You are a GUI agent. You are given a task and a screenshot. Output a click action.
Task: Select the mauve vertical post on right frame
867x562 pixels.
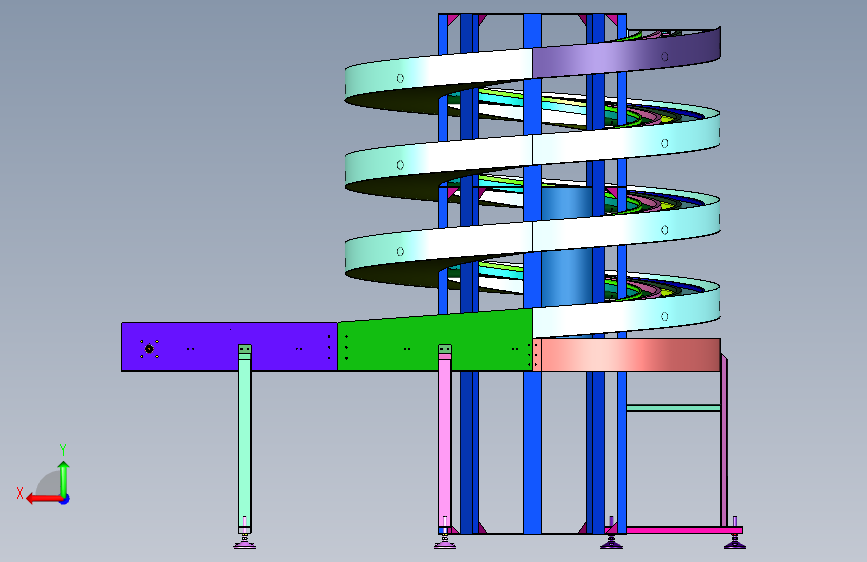point(724,441)
